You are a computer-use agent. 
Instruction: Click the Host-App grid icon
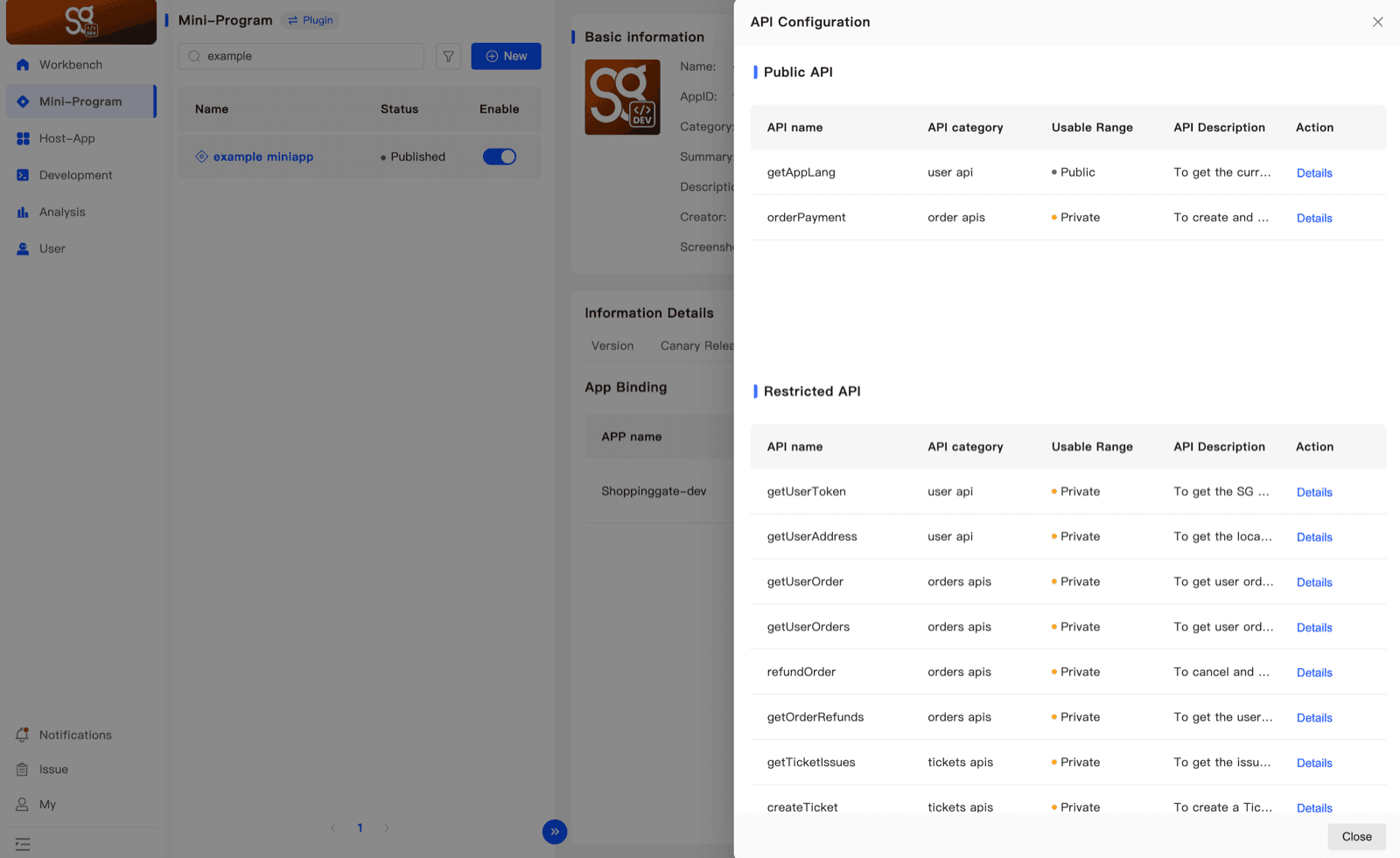[23, 138]
